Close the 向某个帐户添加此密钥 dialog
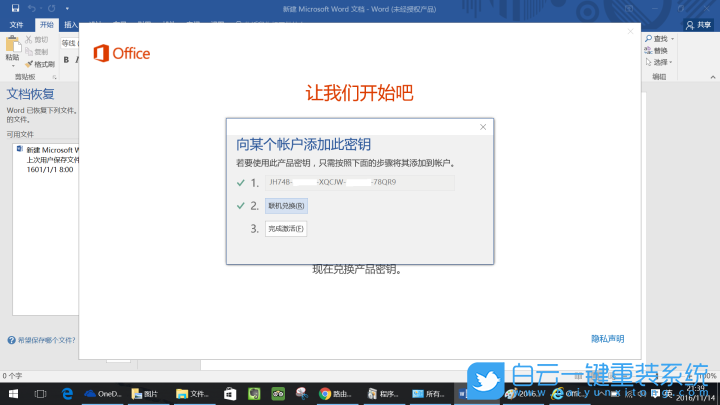720x405 pixels. [483, 127]
